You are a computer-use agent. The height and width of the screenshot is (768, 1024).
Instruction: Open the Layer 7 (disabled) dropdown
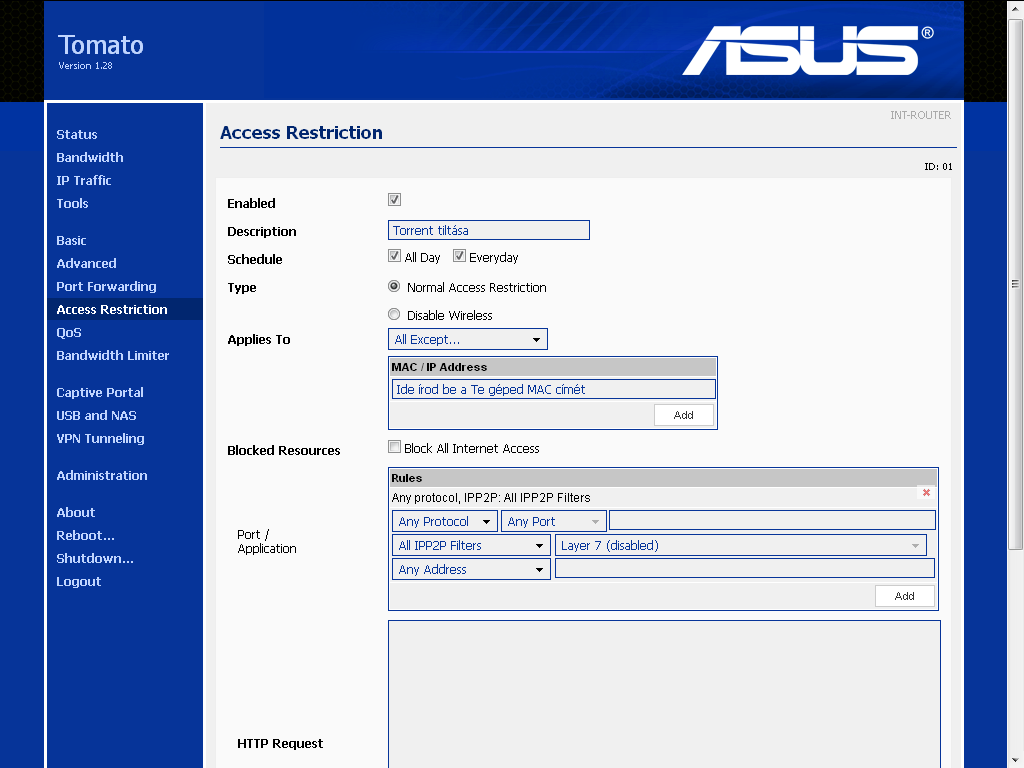click(741, 545)
